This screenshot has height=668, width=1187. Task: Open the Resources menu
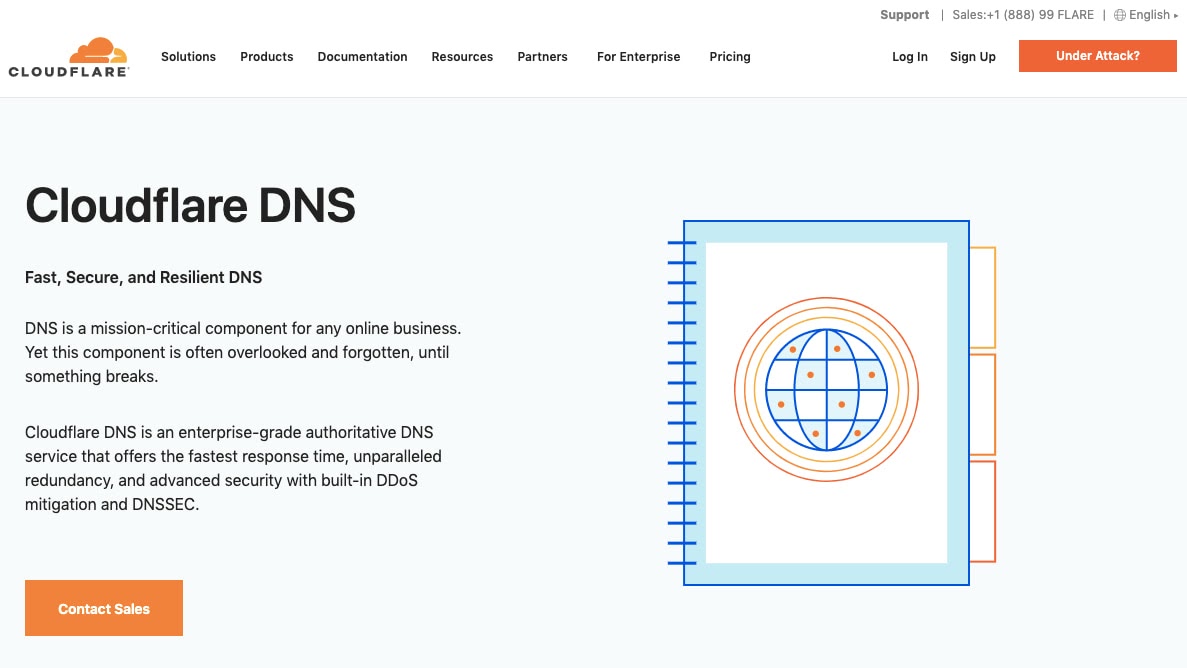[x=462, y=56]
